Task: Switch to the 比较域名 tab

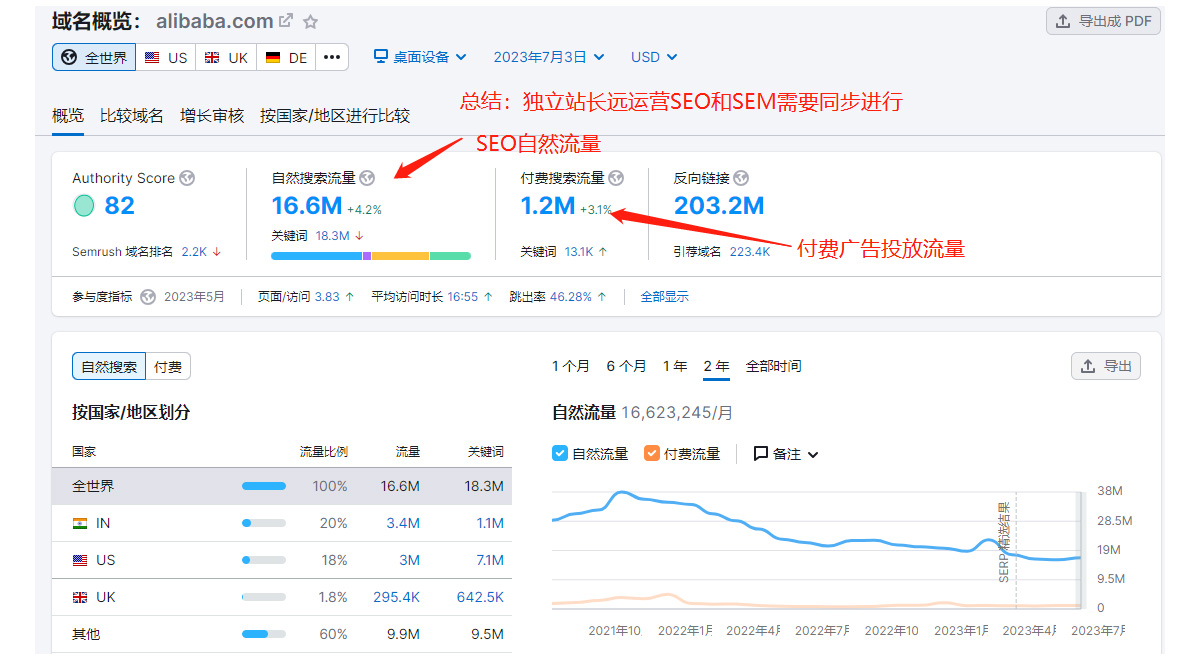Action: coord(132,116)
